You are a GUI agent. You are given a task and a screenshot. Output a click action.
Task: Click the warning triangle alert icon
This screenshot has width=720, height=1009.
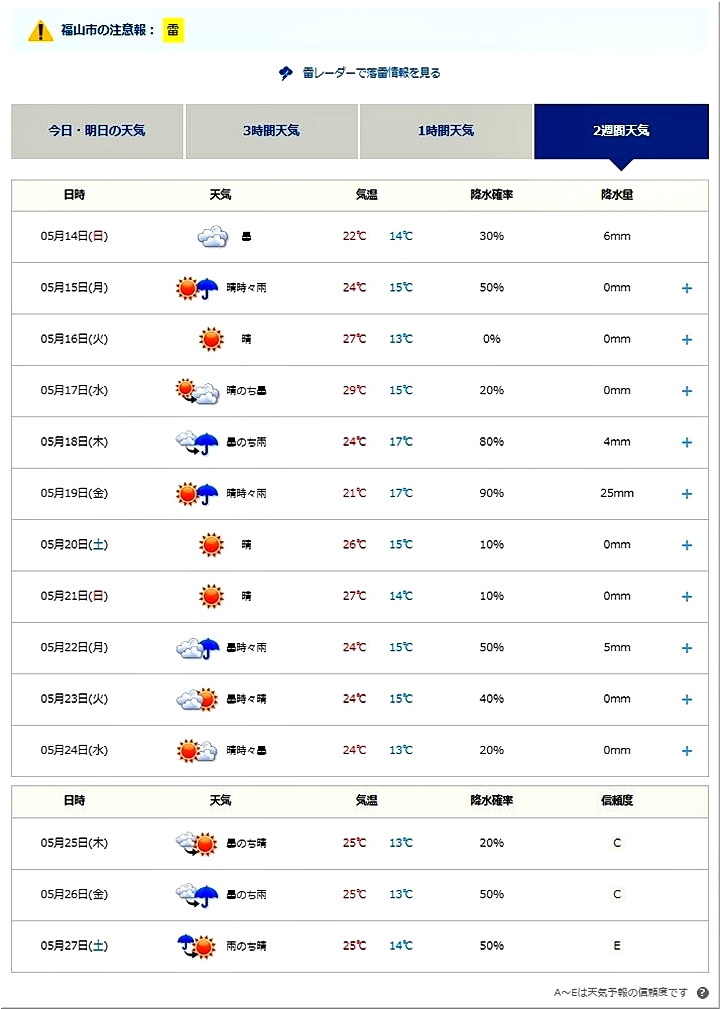click(40, 30)
